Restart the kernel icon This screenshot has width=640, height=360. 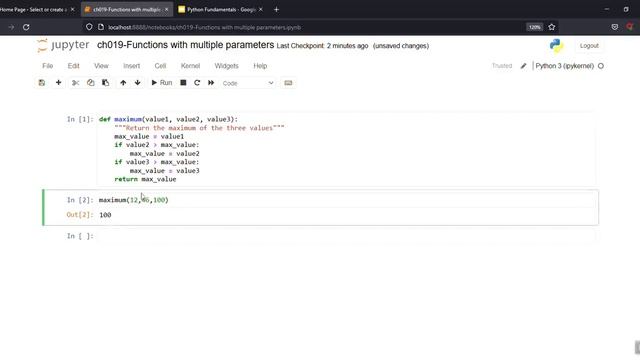click(x=197, y=83)
